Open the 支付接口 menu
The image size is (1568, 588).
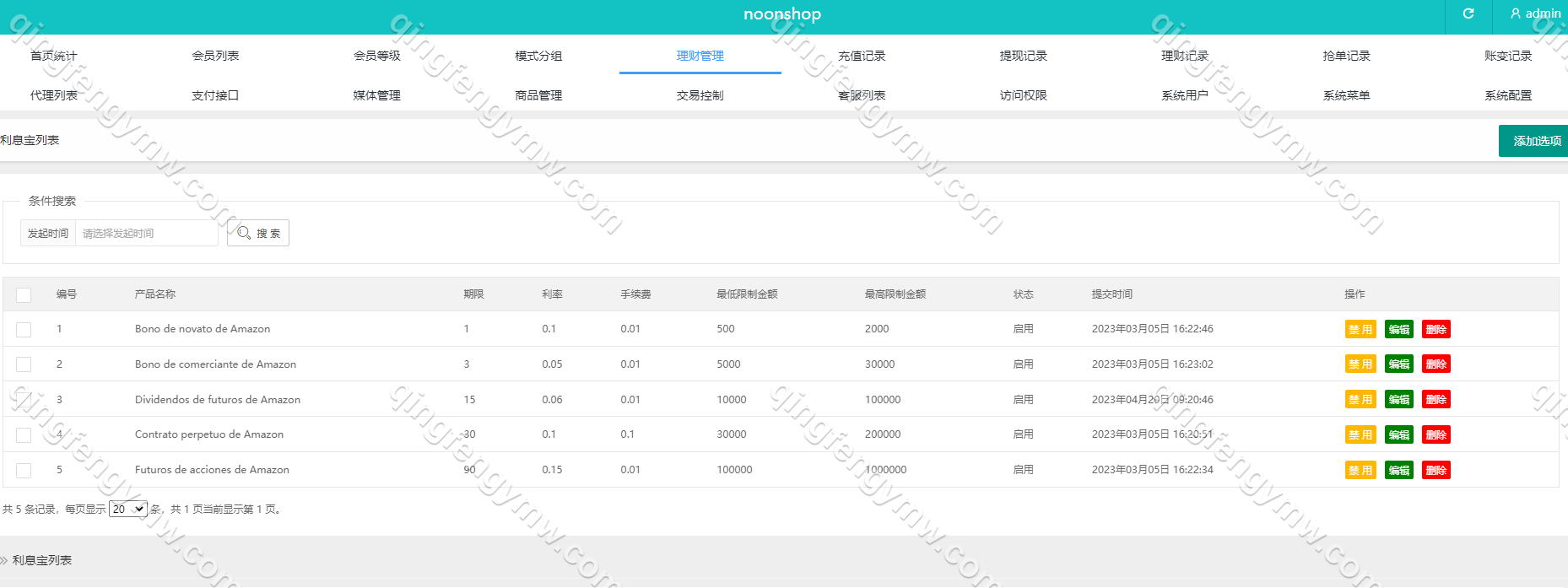pos(215,95)
